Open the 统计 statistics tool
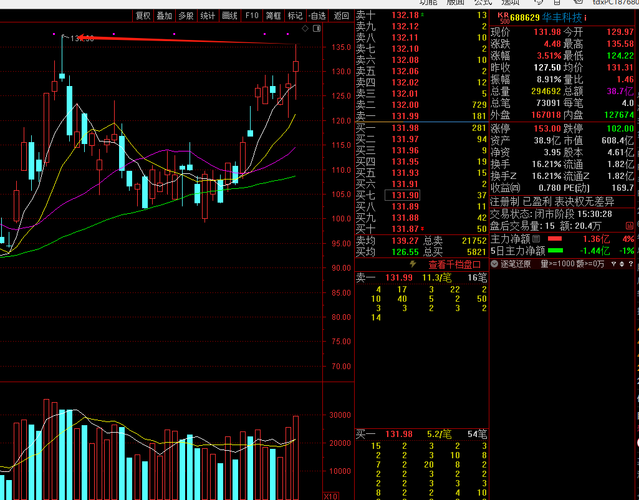 coord(208,16)
